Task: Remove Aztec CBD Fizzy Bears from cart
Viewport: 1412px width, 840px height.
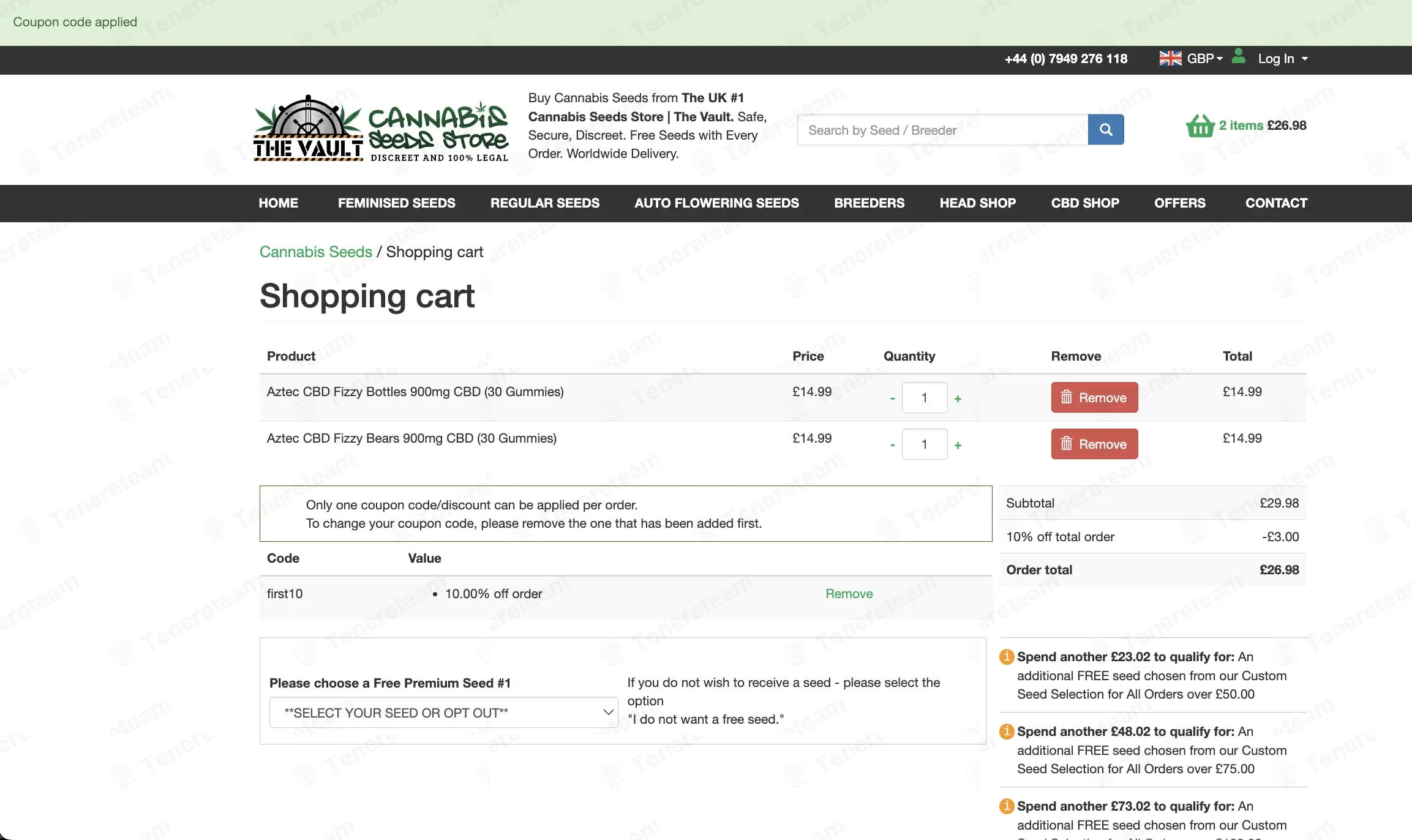Action: tap(1094, 444)
